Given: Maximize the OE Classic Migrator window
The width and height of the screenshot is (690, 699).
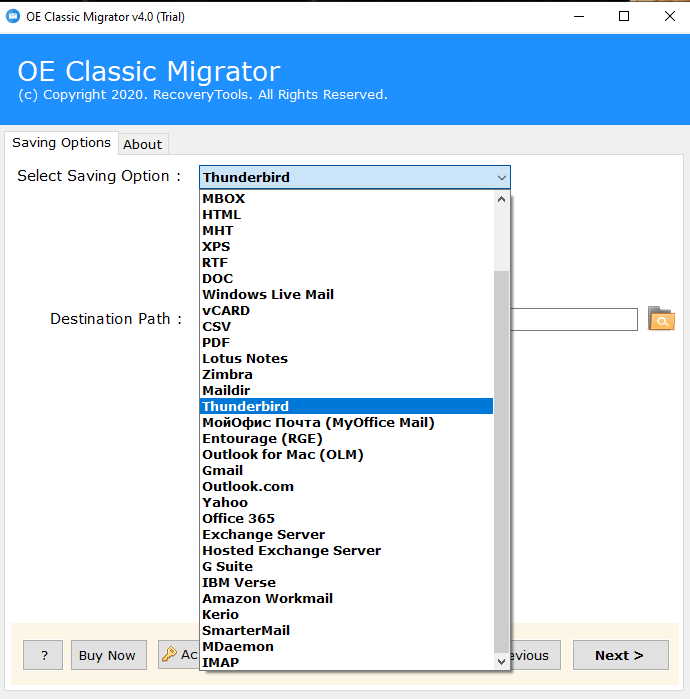Looking at the screenshot, I should click(624, 16).
